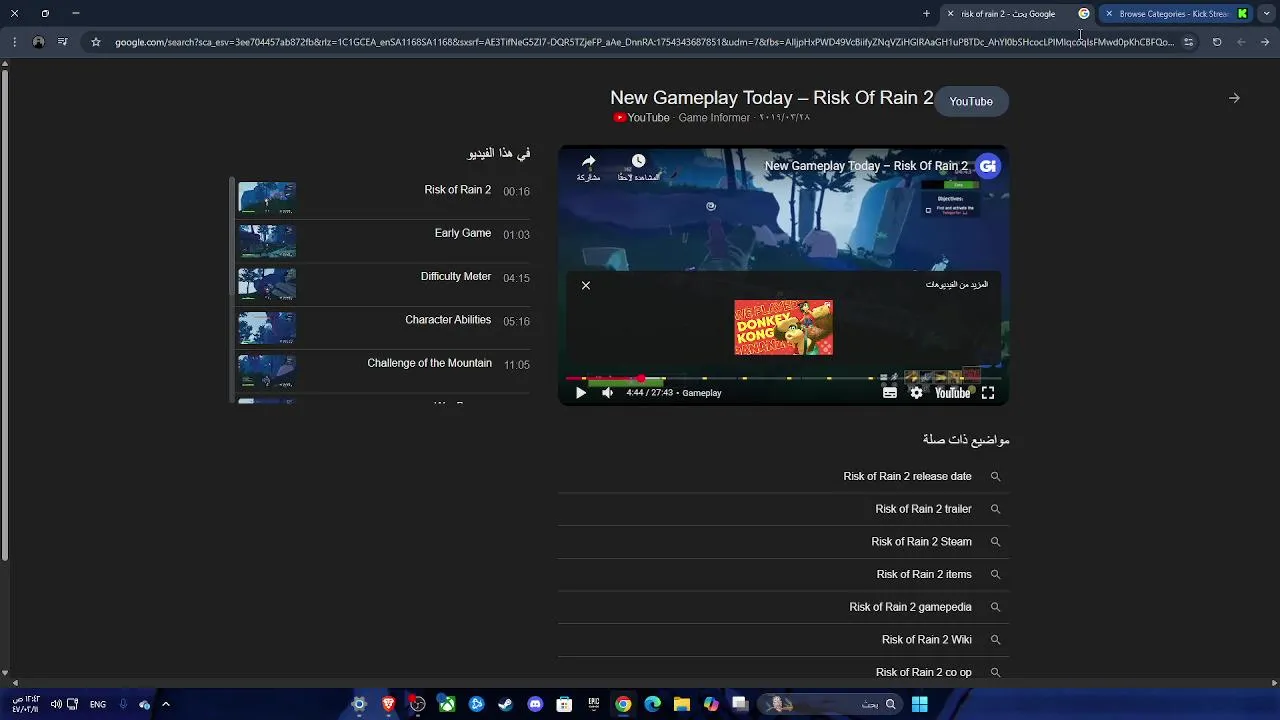Open Brave browser from taskbar
The height and width of the screenshot is (720, 1280).
coord(389,704)
